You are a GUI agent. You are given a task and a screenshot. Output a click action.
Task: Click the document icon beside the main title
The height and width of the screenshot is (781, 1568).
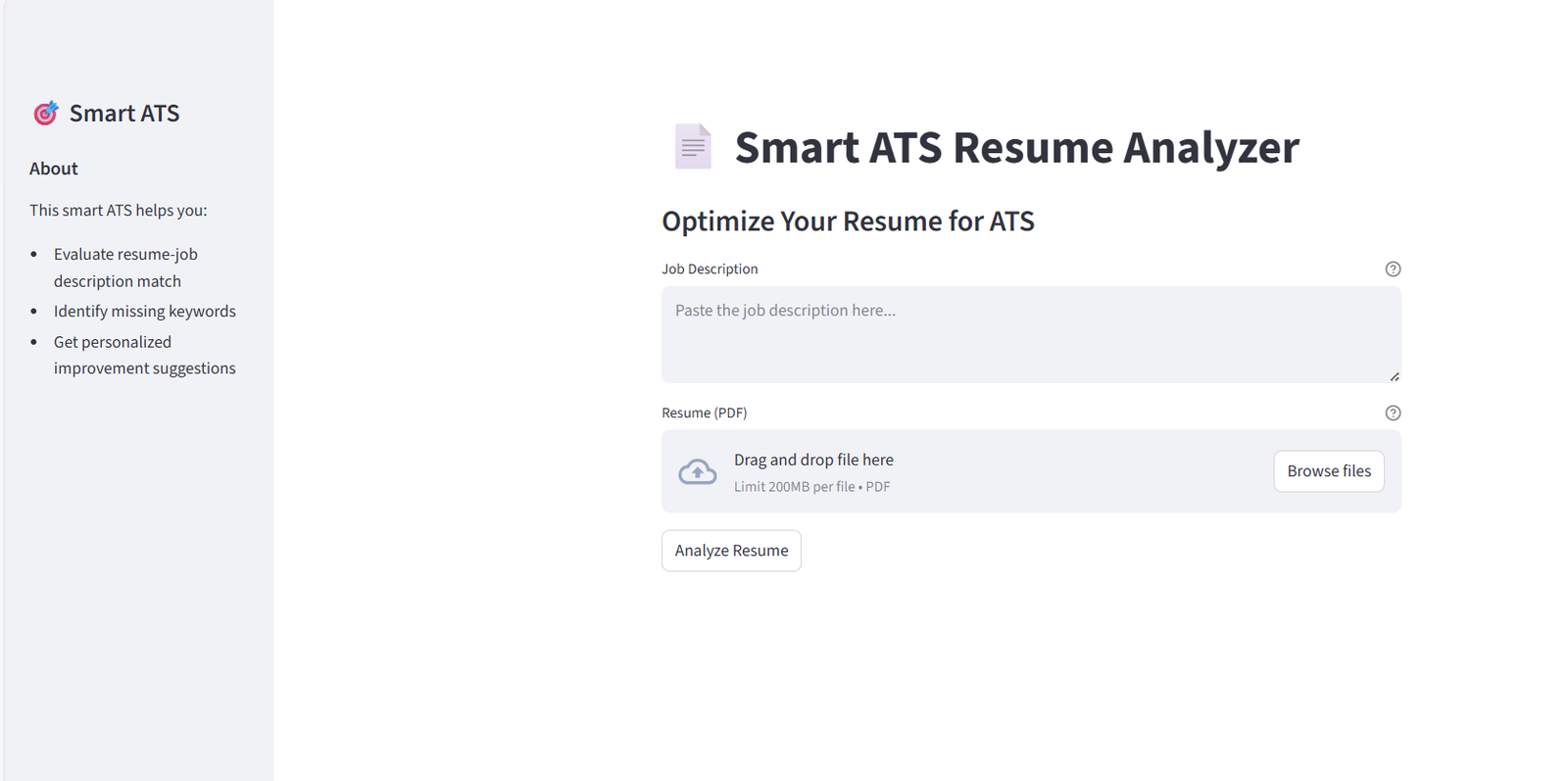click(x=693, y=147)
